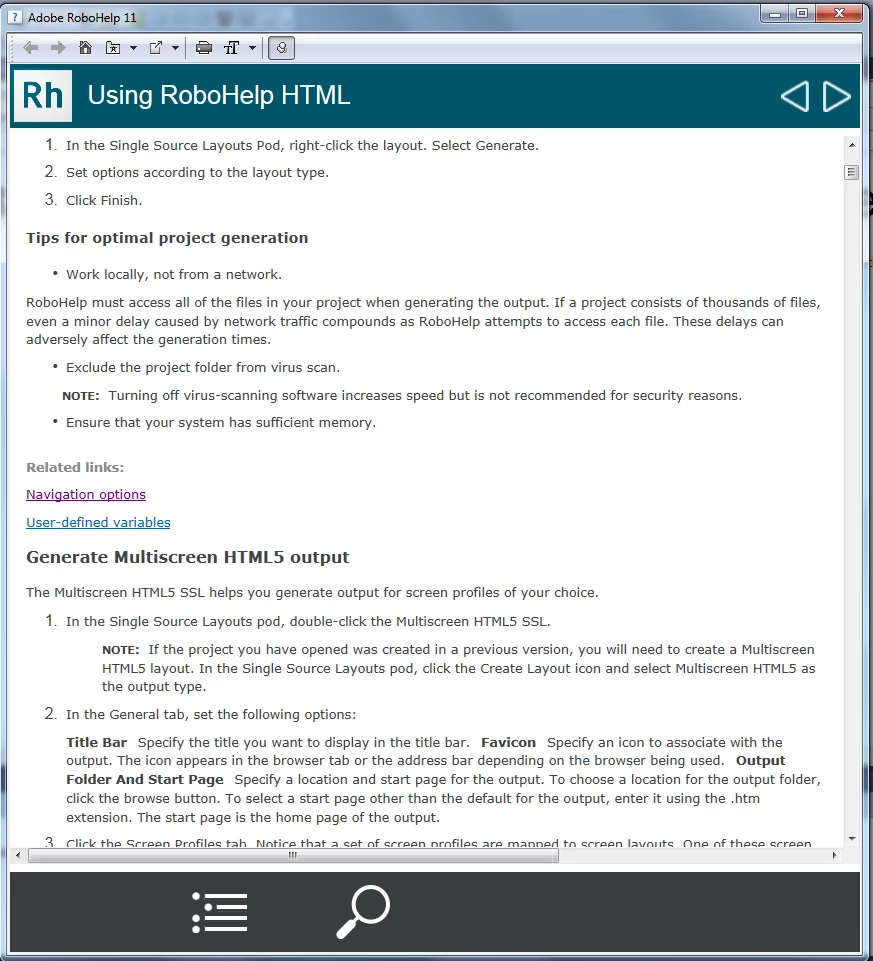Click the Back arrow in the toolbar
This screenshot has height=961, width=873.
coord(30,48)
